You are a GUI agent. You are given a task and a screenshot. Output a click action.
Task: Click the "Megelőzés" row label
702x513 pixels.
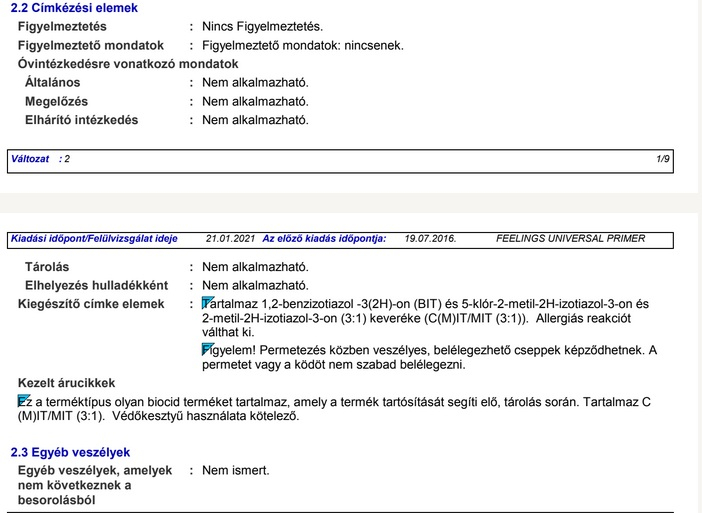[56, 101]
